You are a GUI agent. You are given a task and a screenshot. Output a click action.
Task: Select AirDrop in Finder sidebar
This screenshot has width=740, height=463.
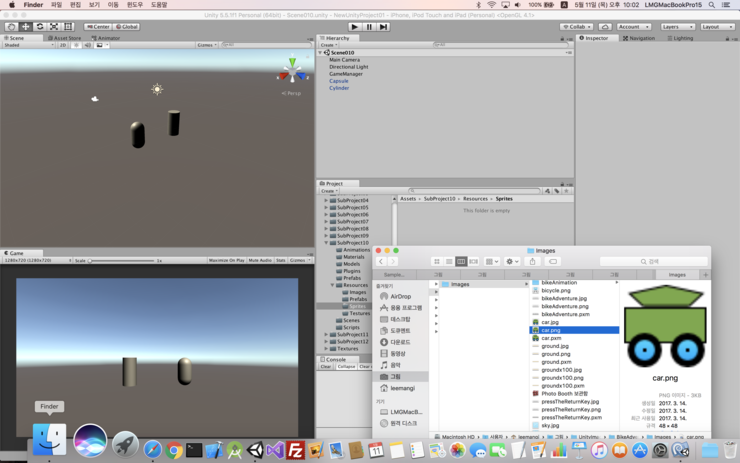tap(401, 296)
